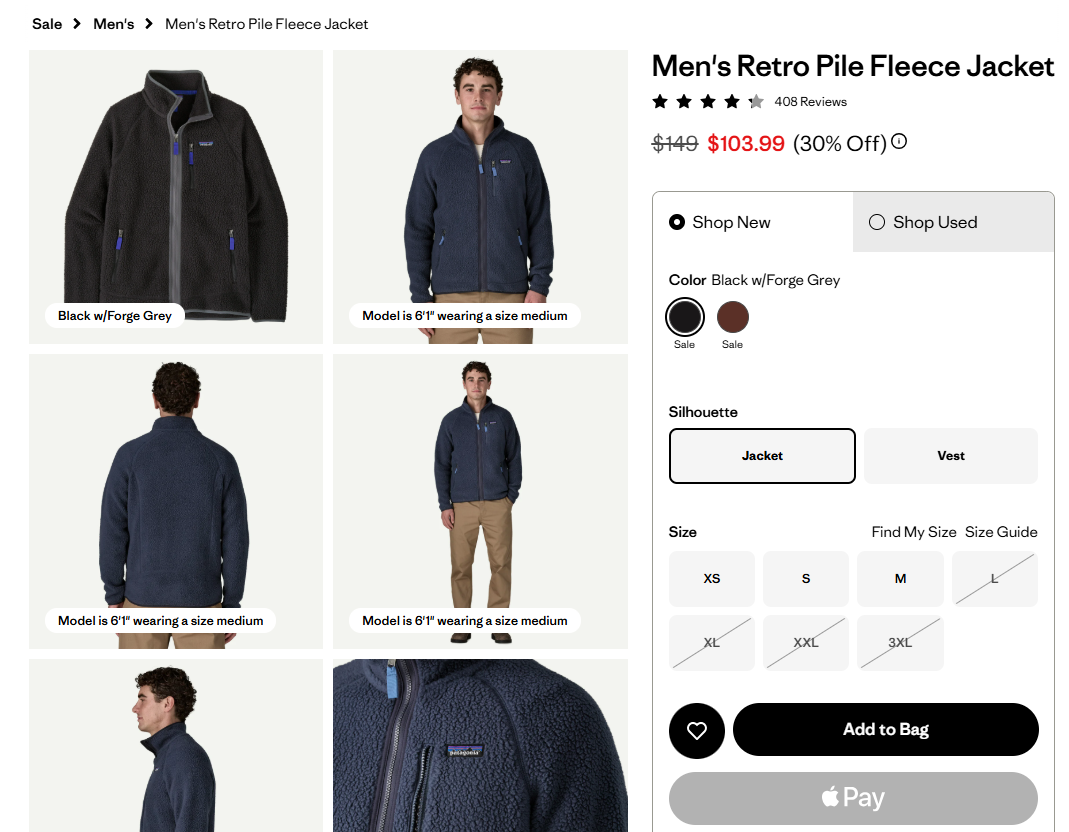The width and height of the screenshot is (1069, 832).
Task: Add jacket to wishlist with heart icon
Action: 697,731
